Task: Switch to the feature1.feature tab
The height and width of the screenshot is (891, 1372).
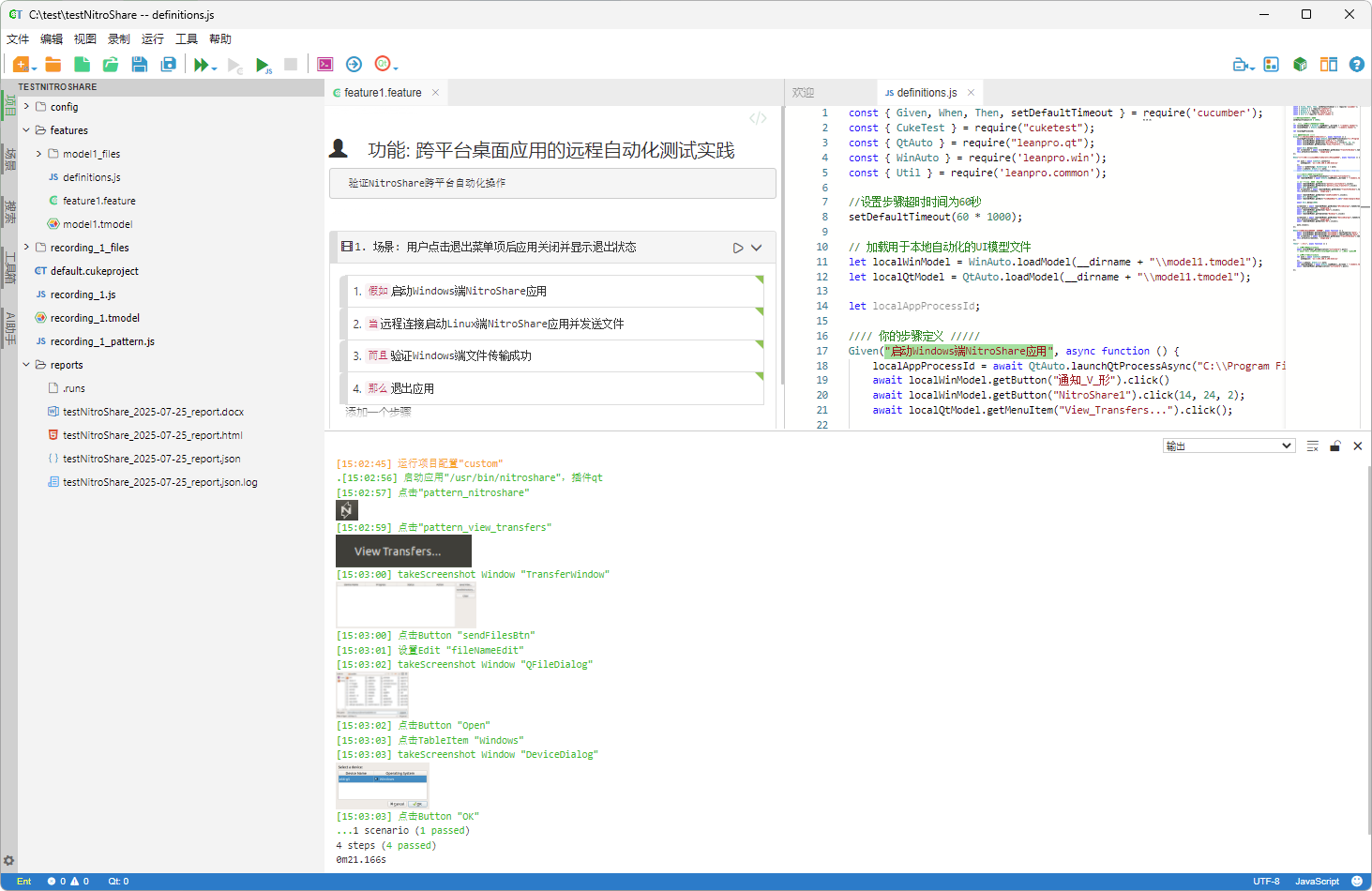Action: (x=383, y=93)
